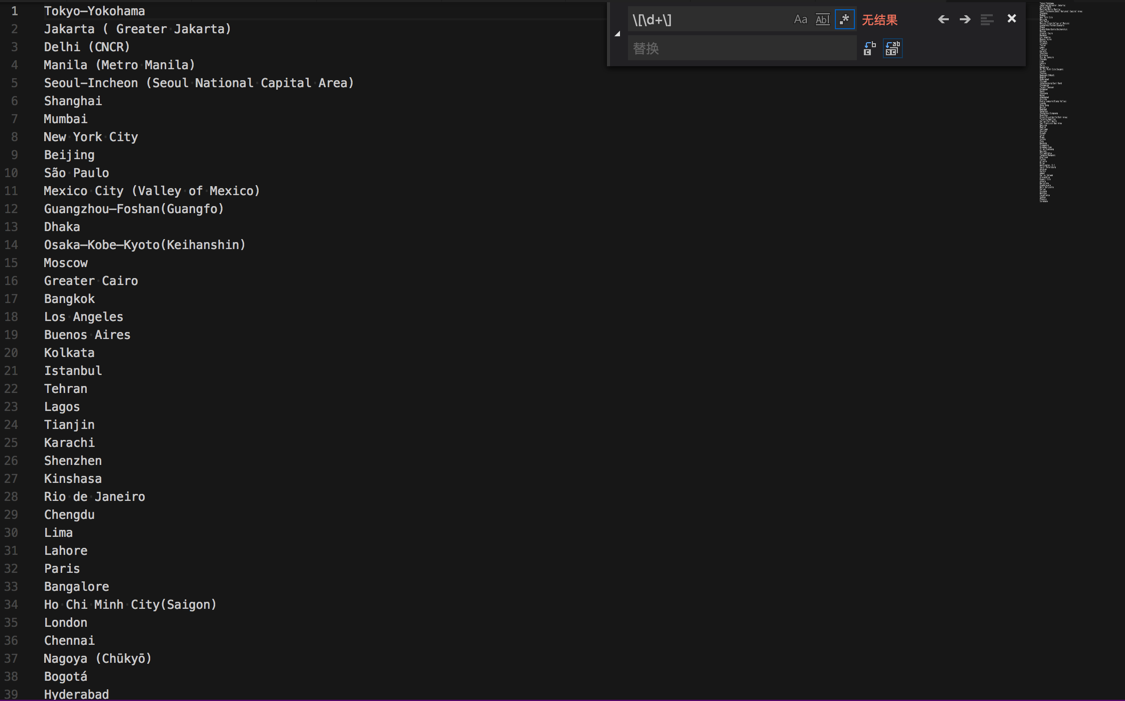
Task: Click on Chennai text
Action: coord(69,640)
